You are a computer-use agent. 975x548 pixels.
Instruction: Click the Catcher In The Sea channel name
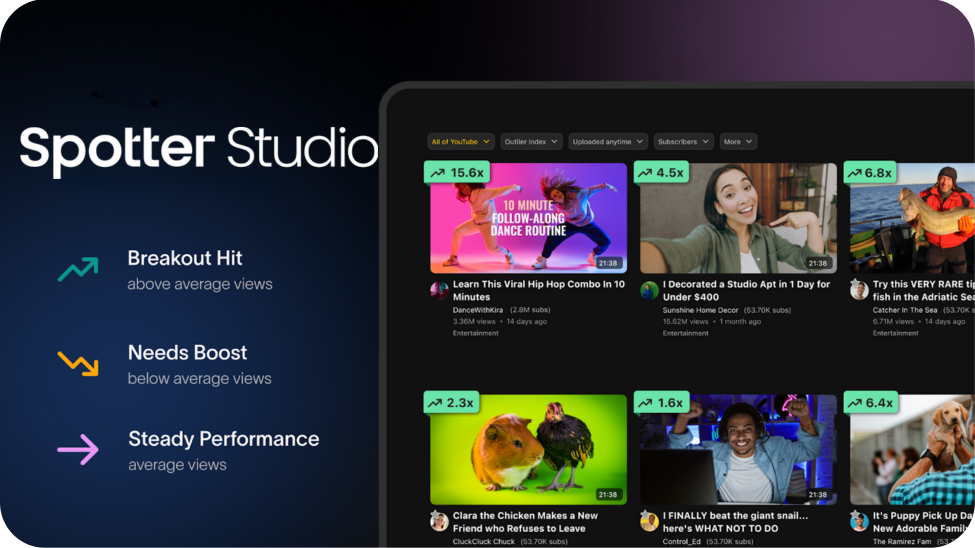pyautogui.click(x=905, y=310)
